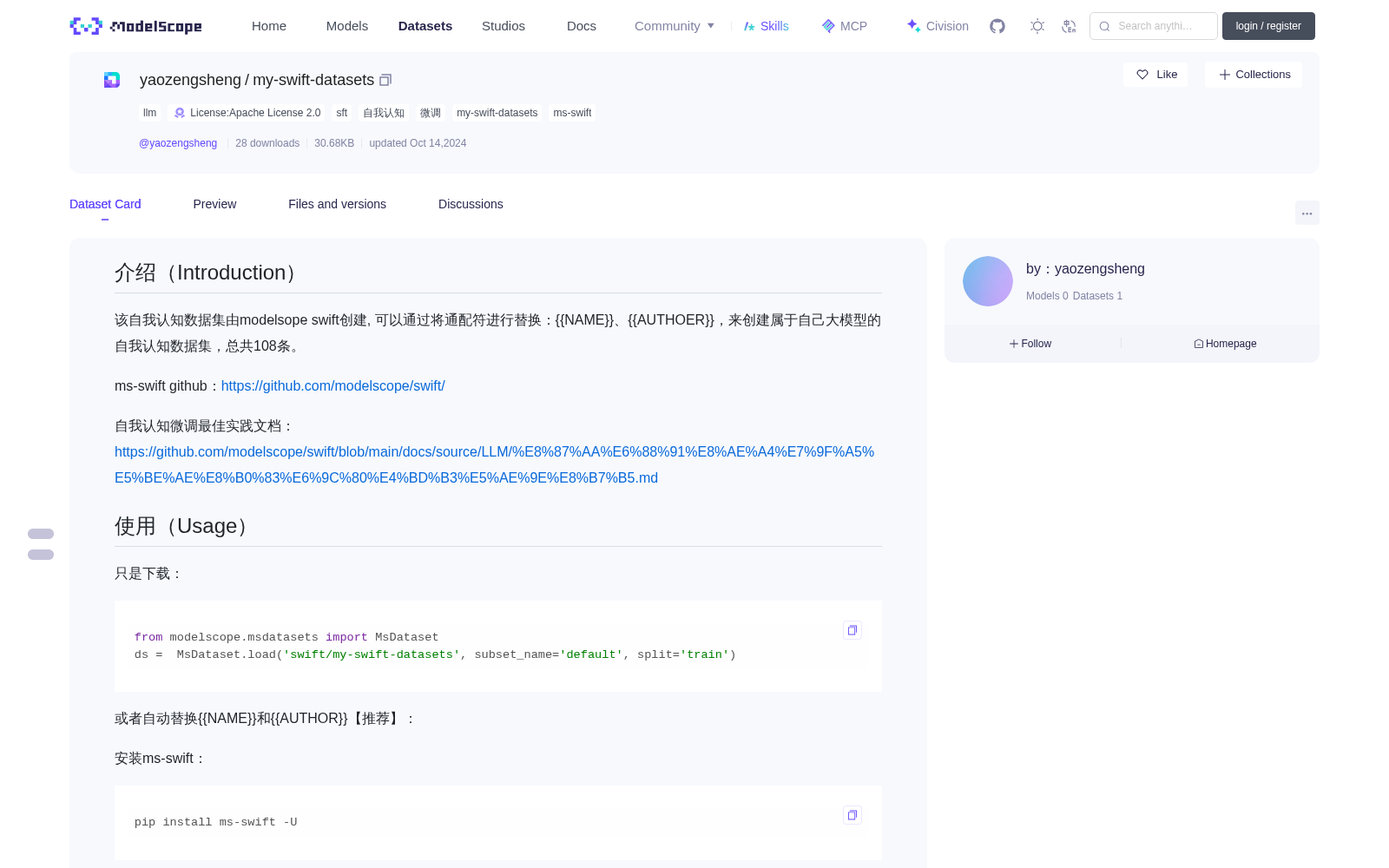Open the Discussions tab
Viewport: 1389px width, 868px height.
[x=471, y=204]
